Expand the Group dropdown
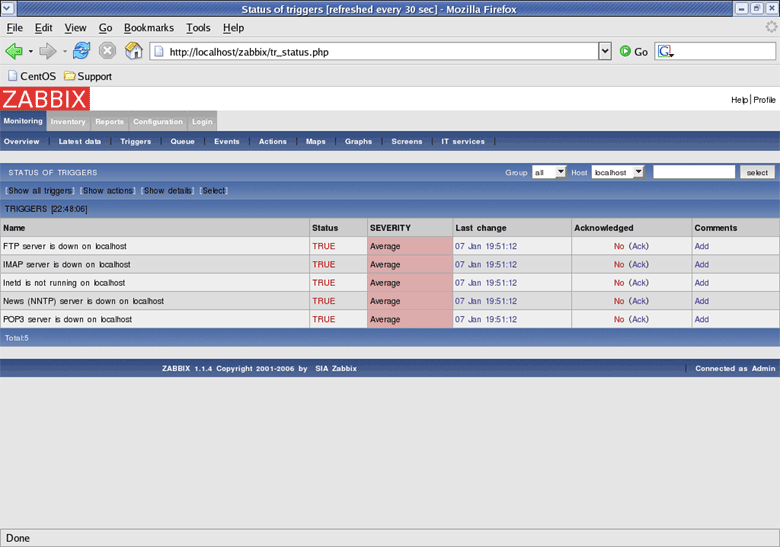780x547 pixels. (x=549, y=173)
